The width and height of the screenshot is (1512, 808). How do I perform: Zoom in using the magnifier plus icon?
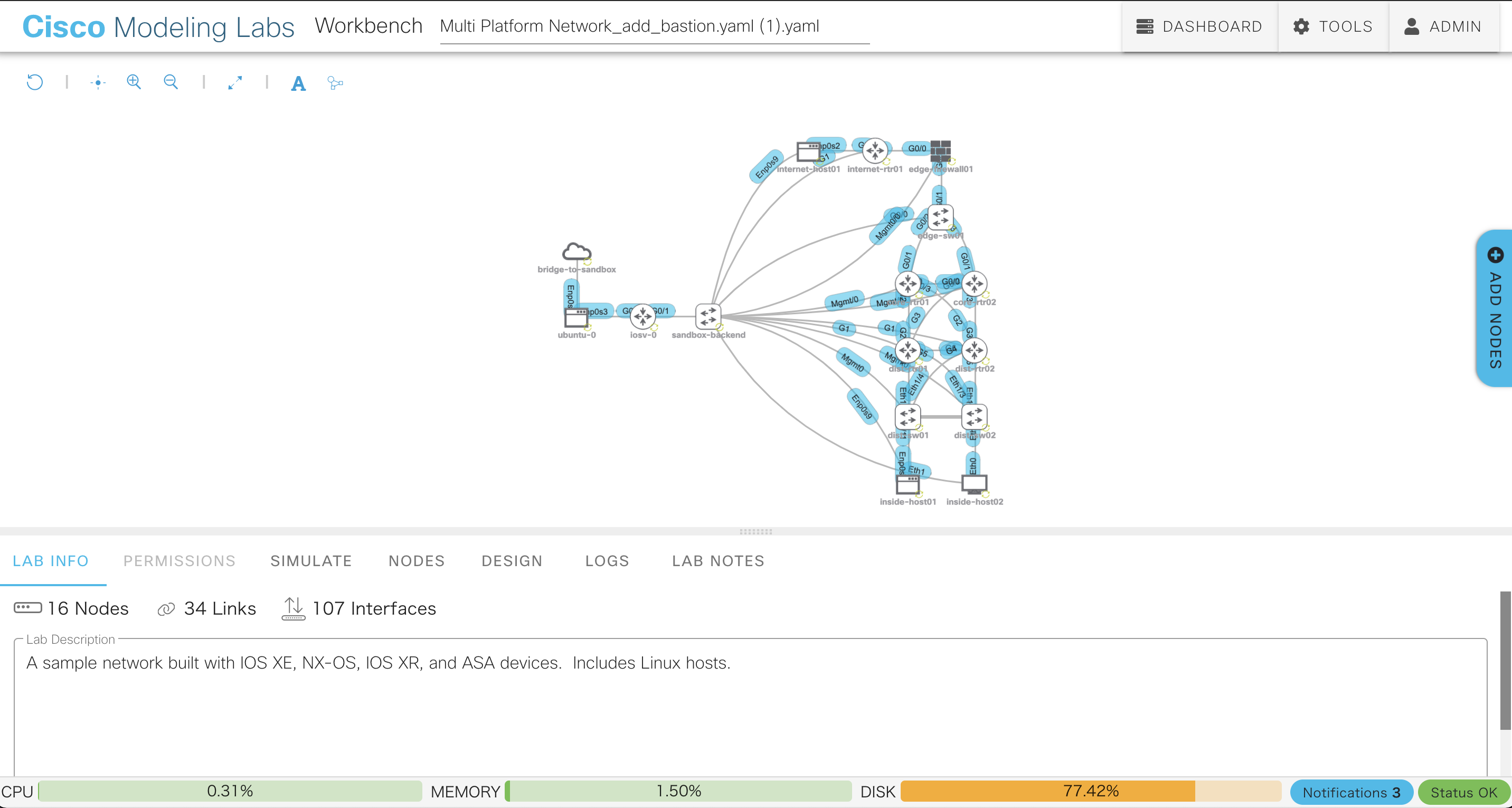coord(134,82)
